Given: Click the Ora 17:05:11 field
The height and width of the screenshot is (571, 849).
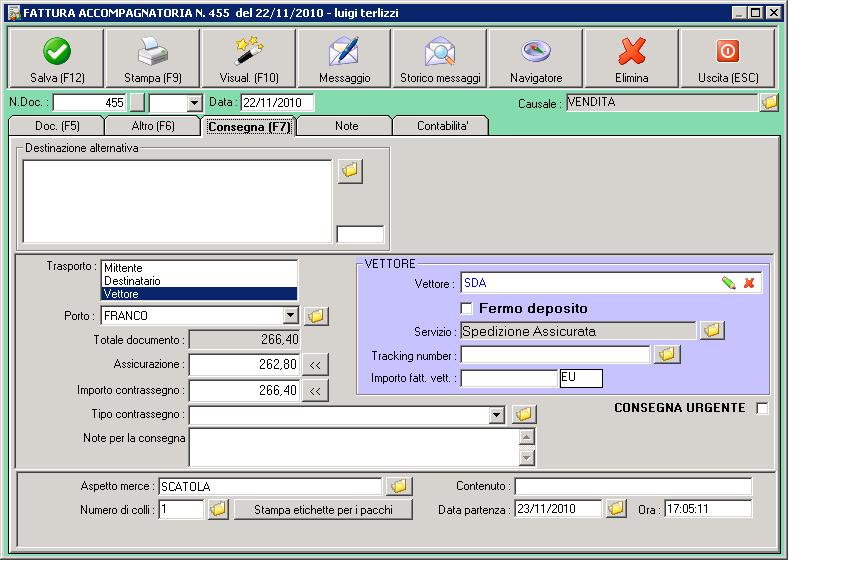Looking at the screenshot, I should coord(708,509).
